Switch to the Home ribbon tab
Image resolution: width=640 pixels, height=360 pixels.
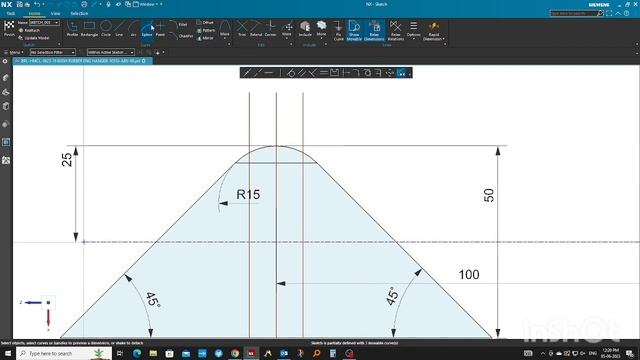point(34,13)
